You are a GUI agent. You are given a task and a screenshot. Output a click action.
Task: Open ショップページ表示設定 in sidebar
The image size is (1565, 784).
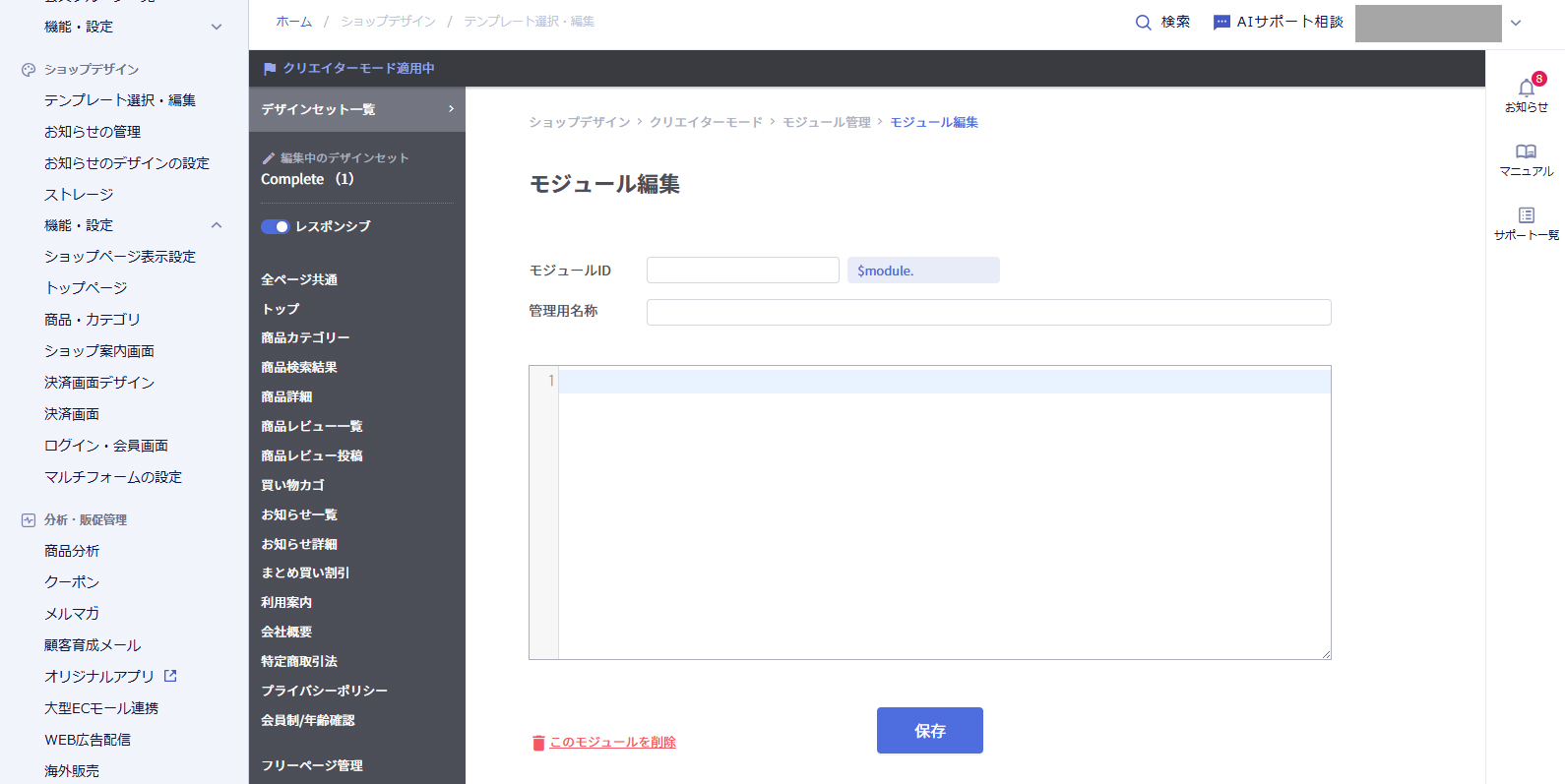(x=120, y=257)
